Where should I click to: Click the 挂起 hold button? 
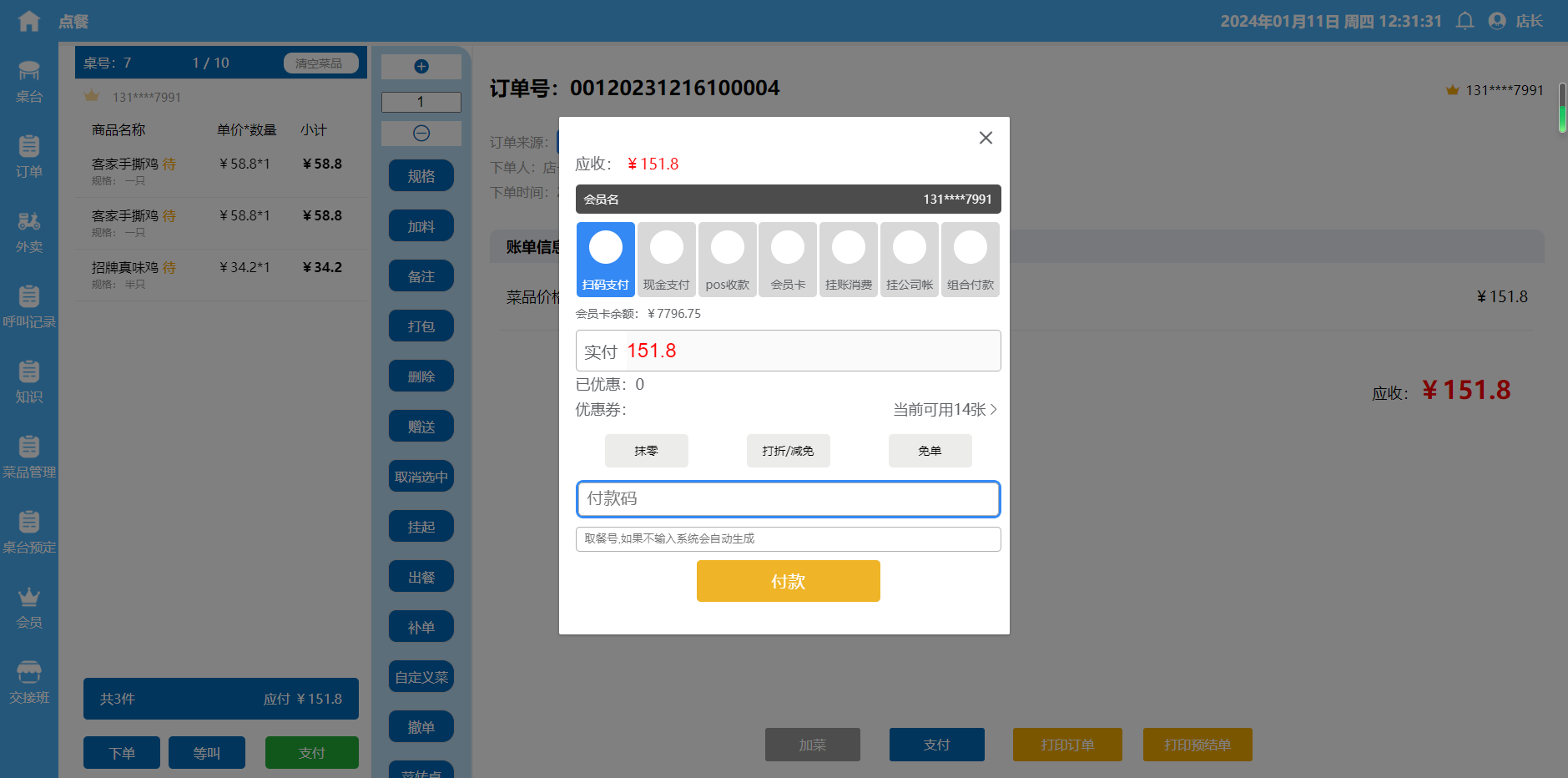[421, 527]
